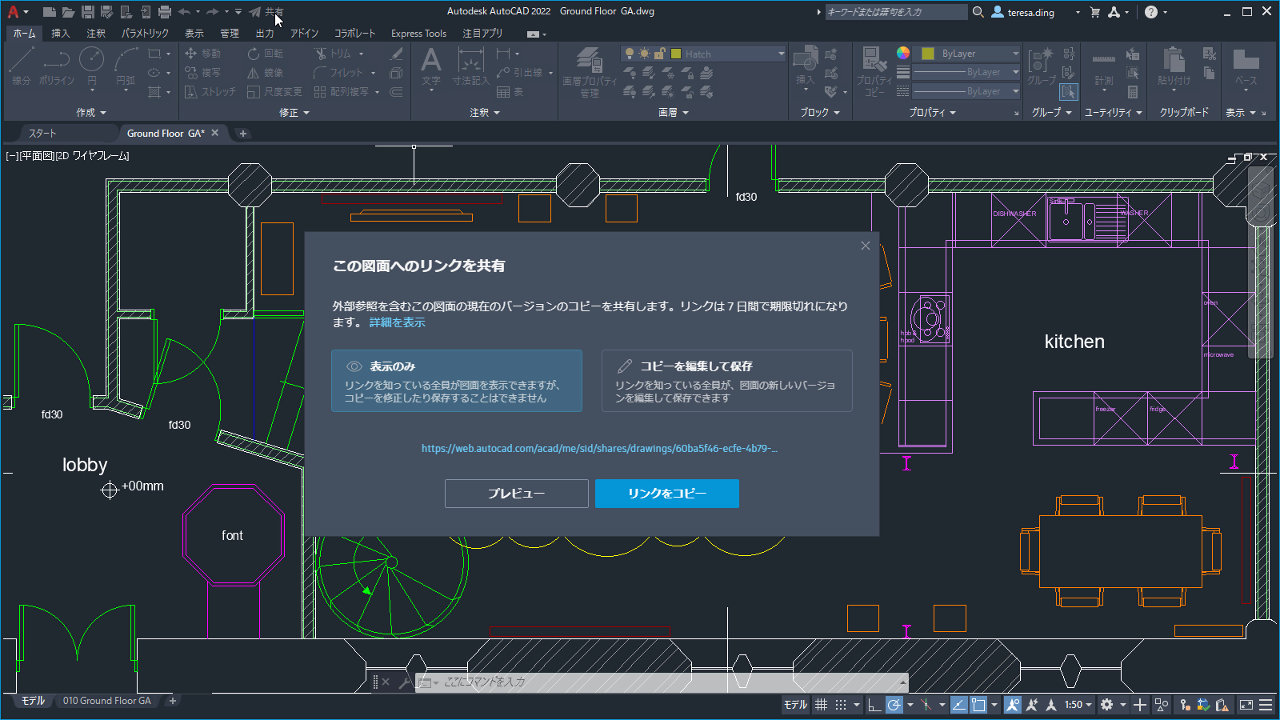Screen dimensions: 1280x720
Task: Open the コラボレート ribbon tab
Action: click(x=355, y=34)
